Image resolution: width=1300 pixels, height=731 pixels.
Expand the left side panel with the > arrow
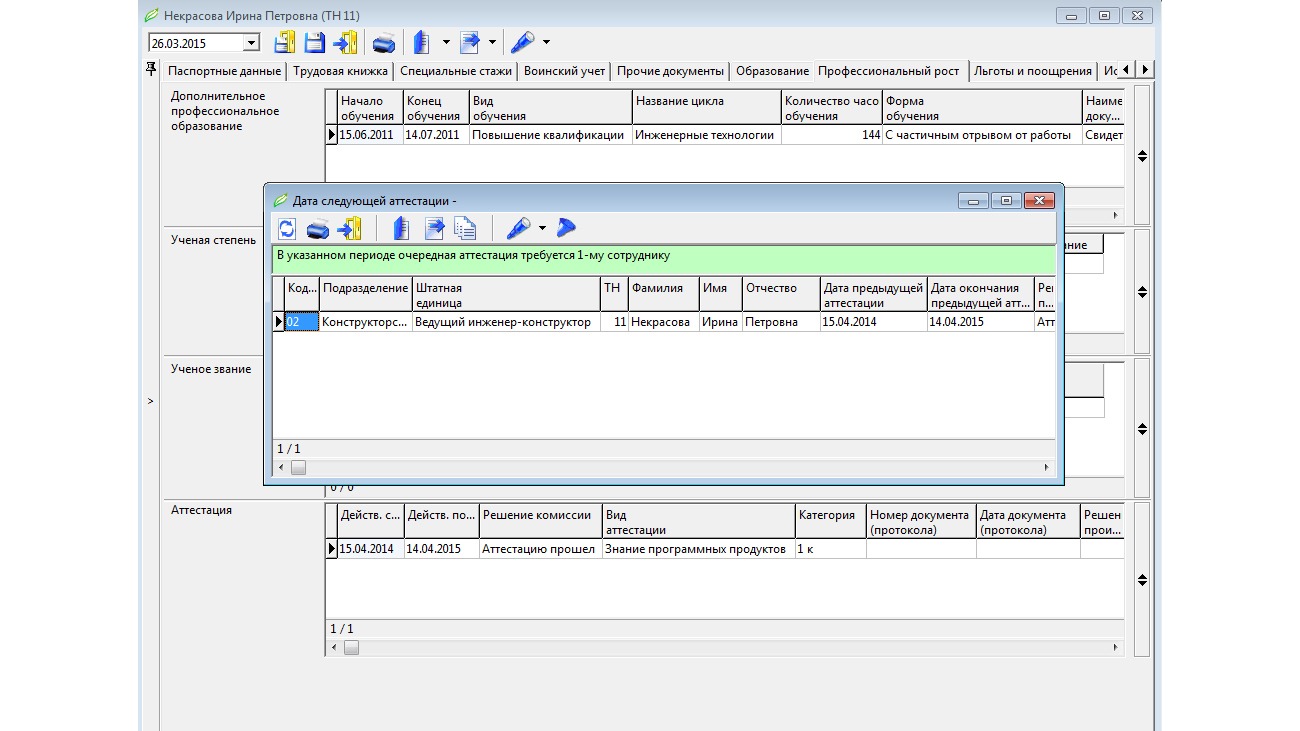point(151,401)
